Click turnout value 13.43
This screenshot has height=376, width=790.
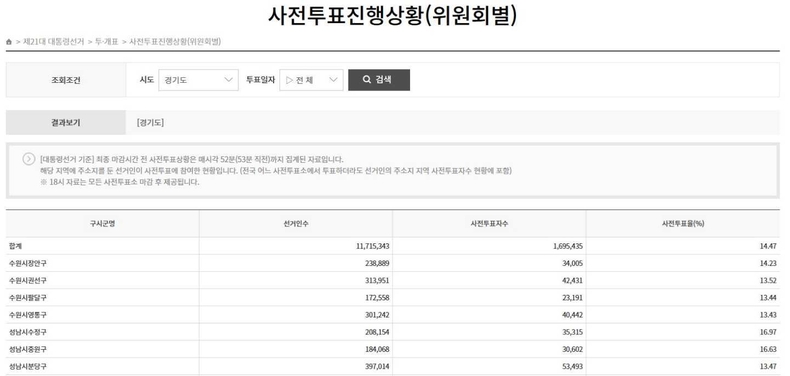769,315
